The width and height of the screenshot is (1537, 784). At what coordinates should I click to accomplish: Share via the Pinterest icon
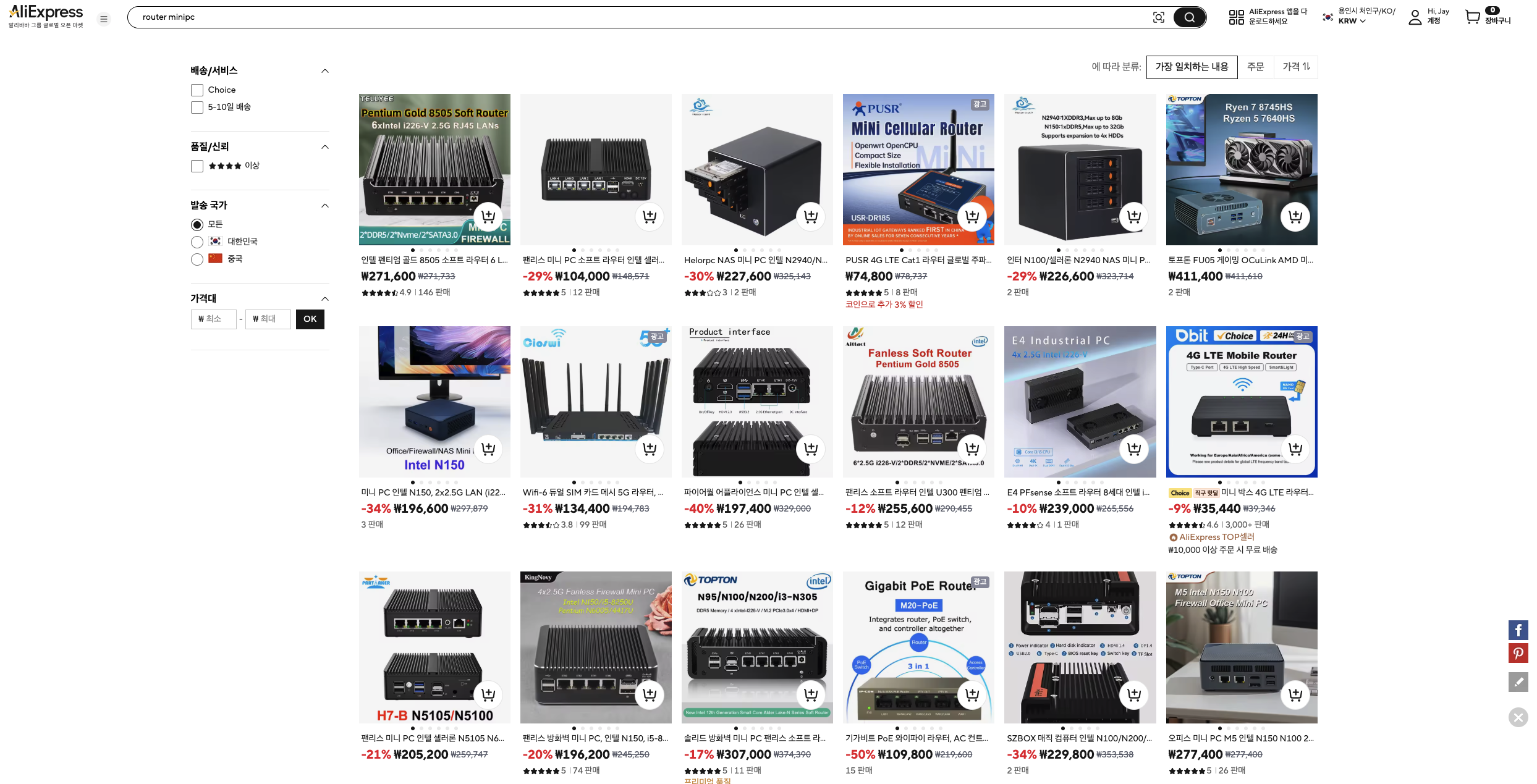tap(1518, 653)
